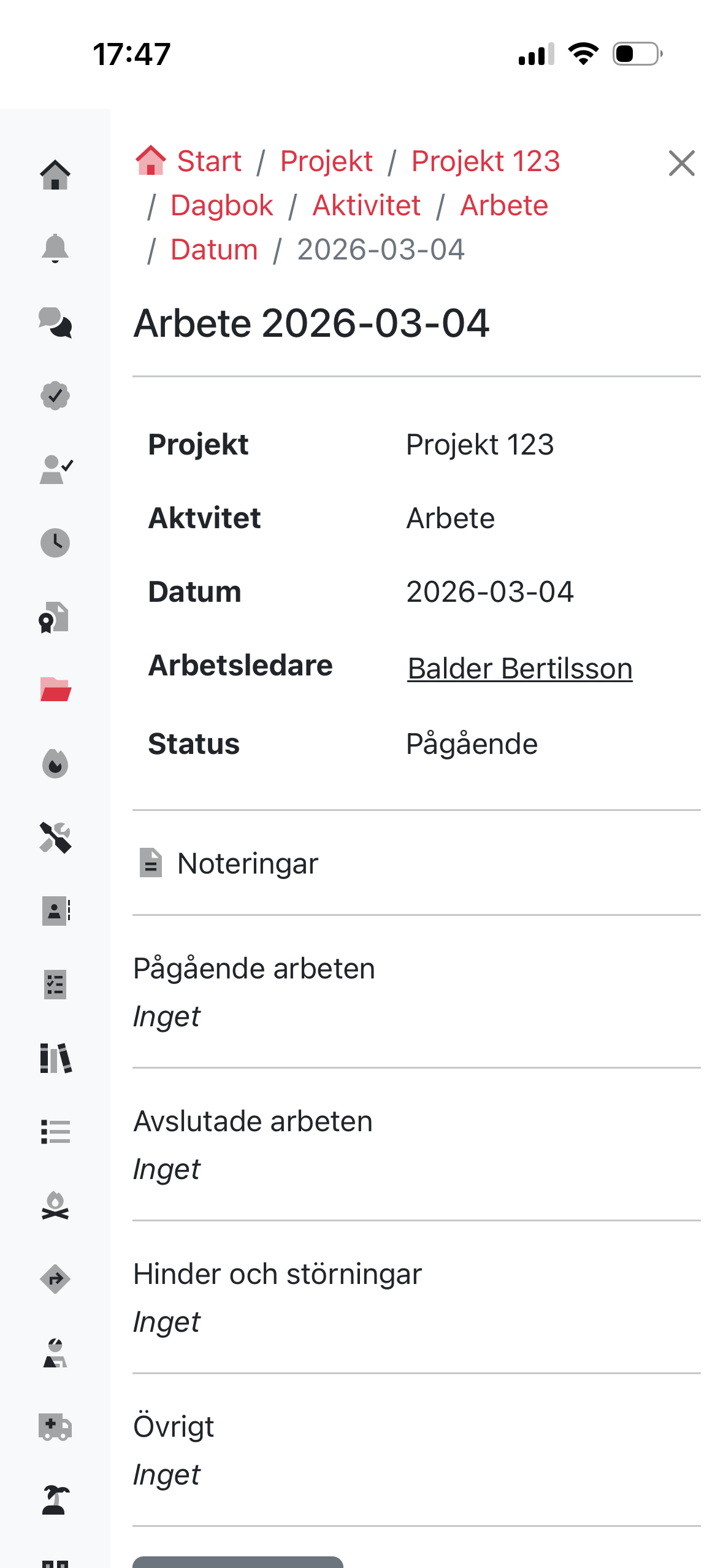The image size is (723, 1568).
Task: Open the books library icon in sidebar
Action: (x=55, y=1058)
